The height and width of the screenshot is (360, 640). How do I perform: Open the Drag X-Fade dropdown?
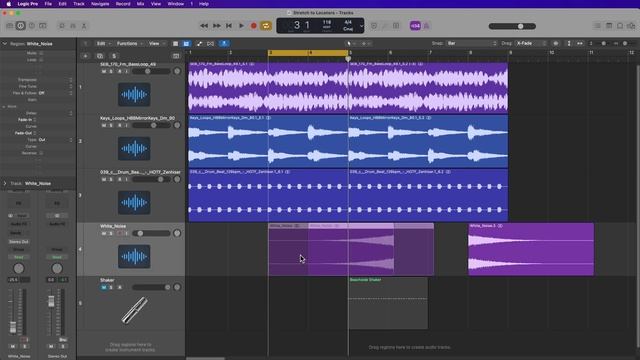(x=531, y=43)
